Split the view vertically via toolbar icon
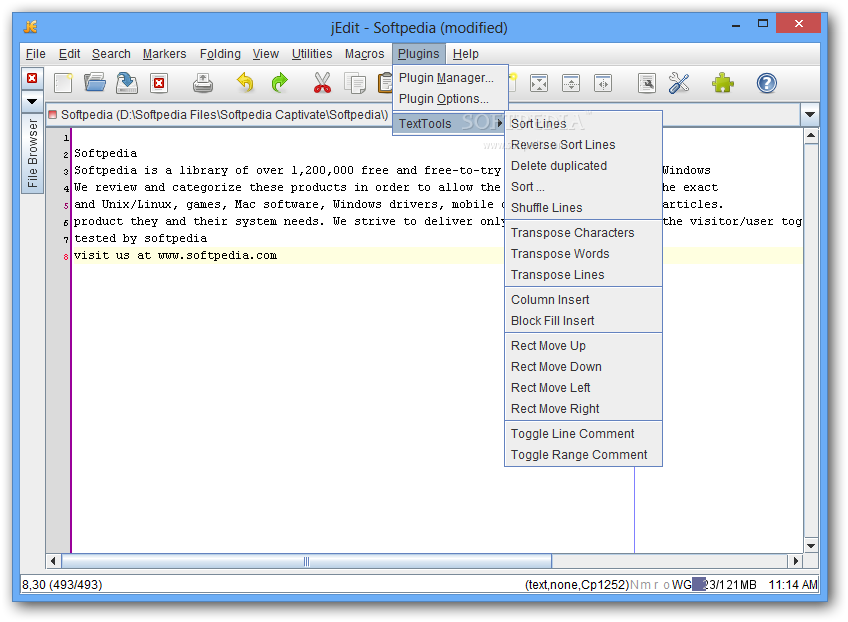This screenshot has width=848, height=622. pyautogui.click(x=603, y=83)
